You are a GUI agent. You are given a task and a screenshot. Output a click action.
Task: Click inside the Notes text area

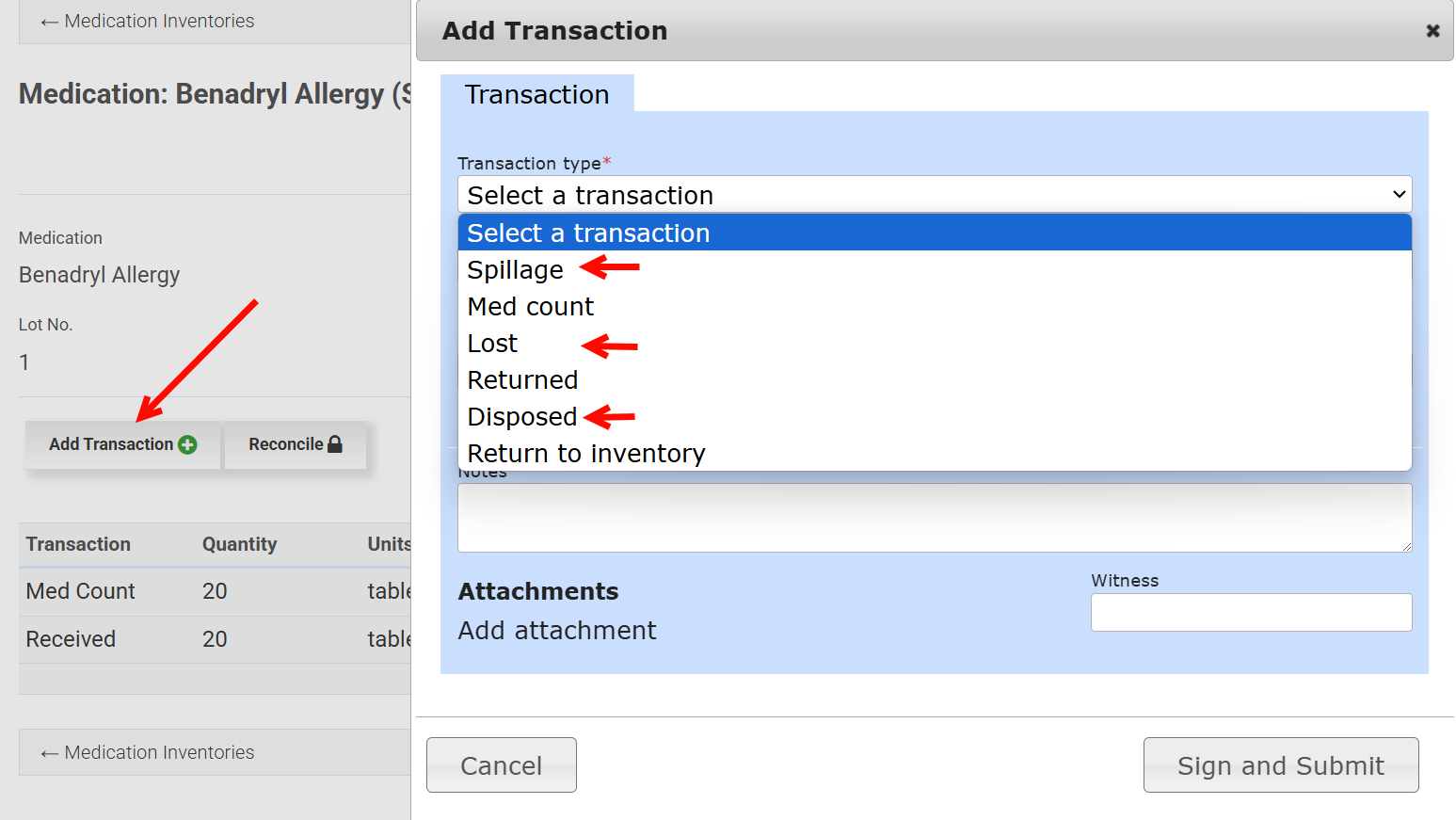click(x=934, y=518)
